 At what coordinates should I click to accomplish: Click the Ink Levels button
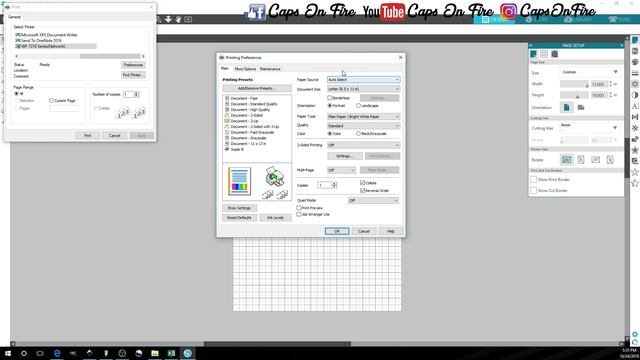pos(276,218)
